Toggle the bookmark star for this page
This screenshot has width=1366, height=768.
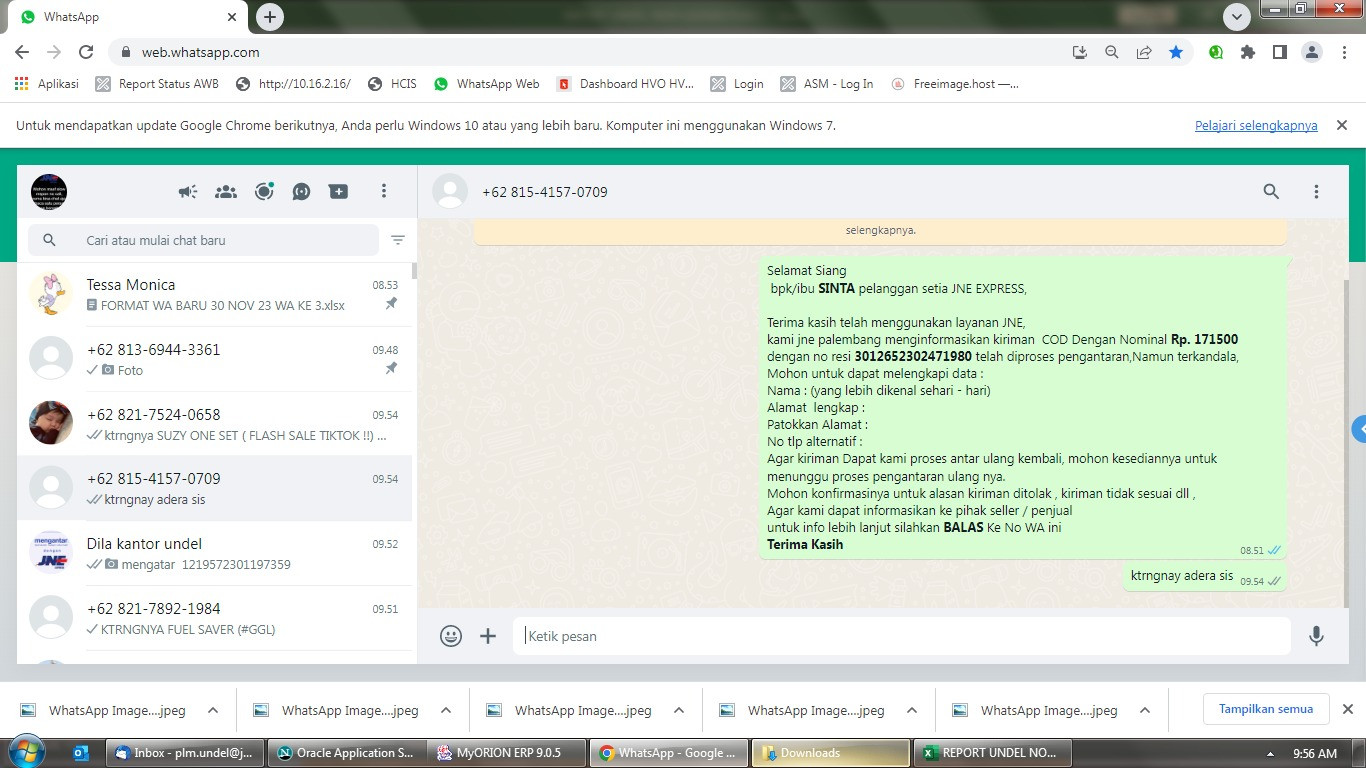click(1176, 52)
